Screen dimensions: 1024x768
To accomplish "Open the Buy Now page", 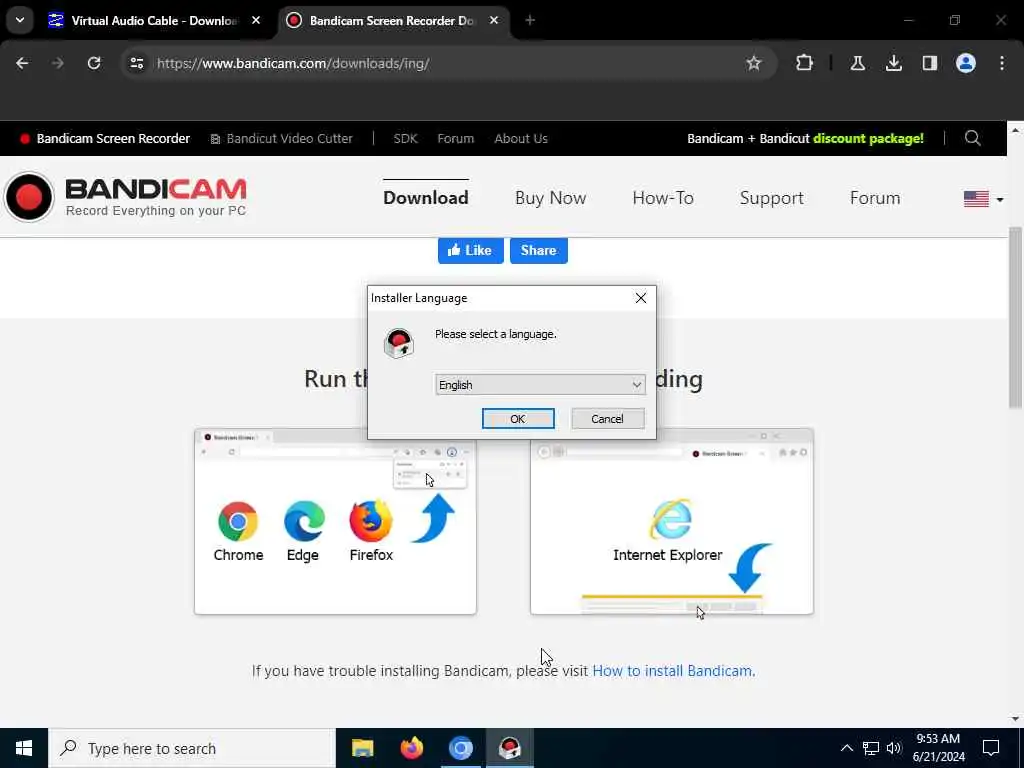I will [x=551, y=198].
